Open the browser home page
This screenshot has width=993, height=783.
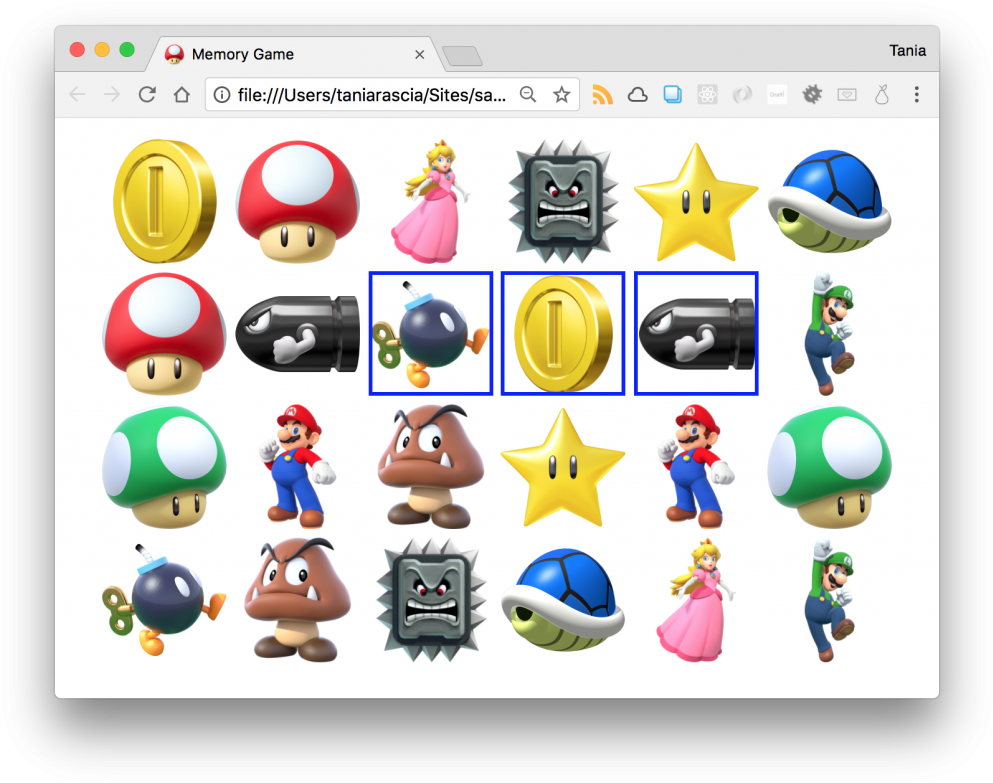[182, 95]
